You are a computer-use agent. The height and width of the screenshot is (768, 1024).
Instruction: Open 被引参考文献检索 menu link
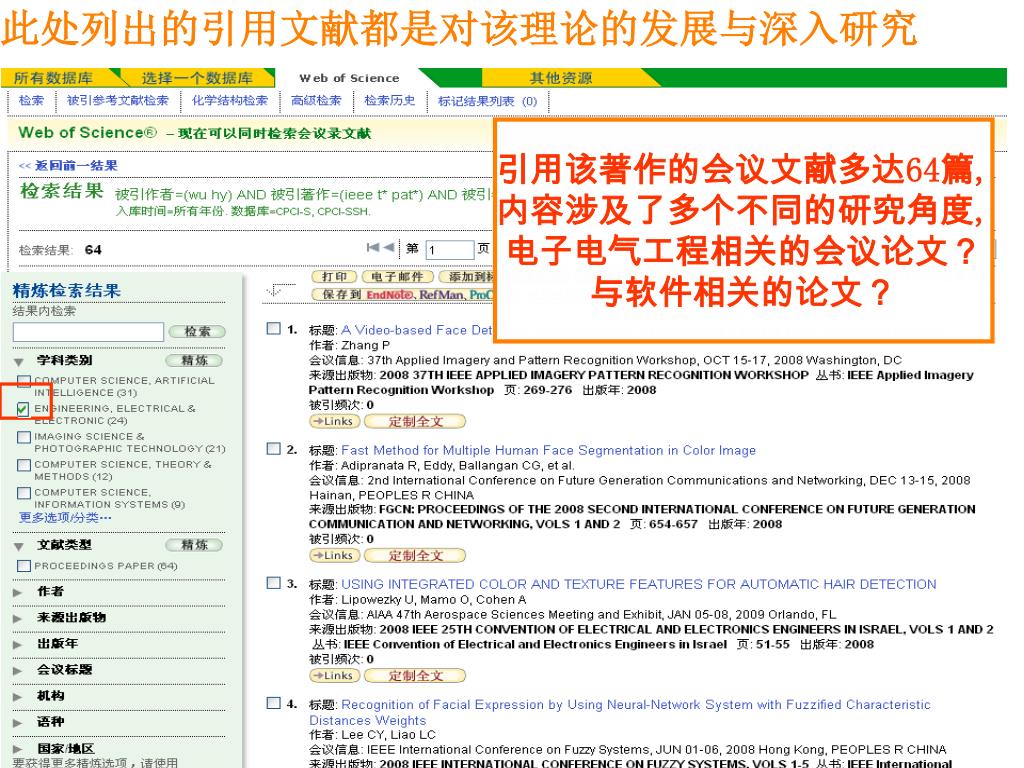118,101
